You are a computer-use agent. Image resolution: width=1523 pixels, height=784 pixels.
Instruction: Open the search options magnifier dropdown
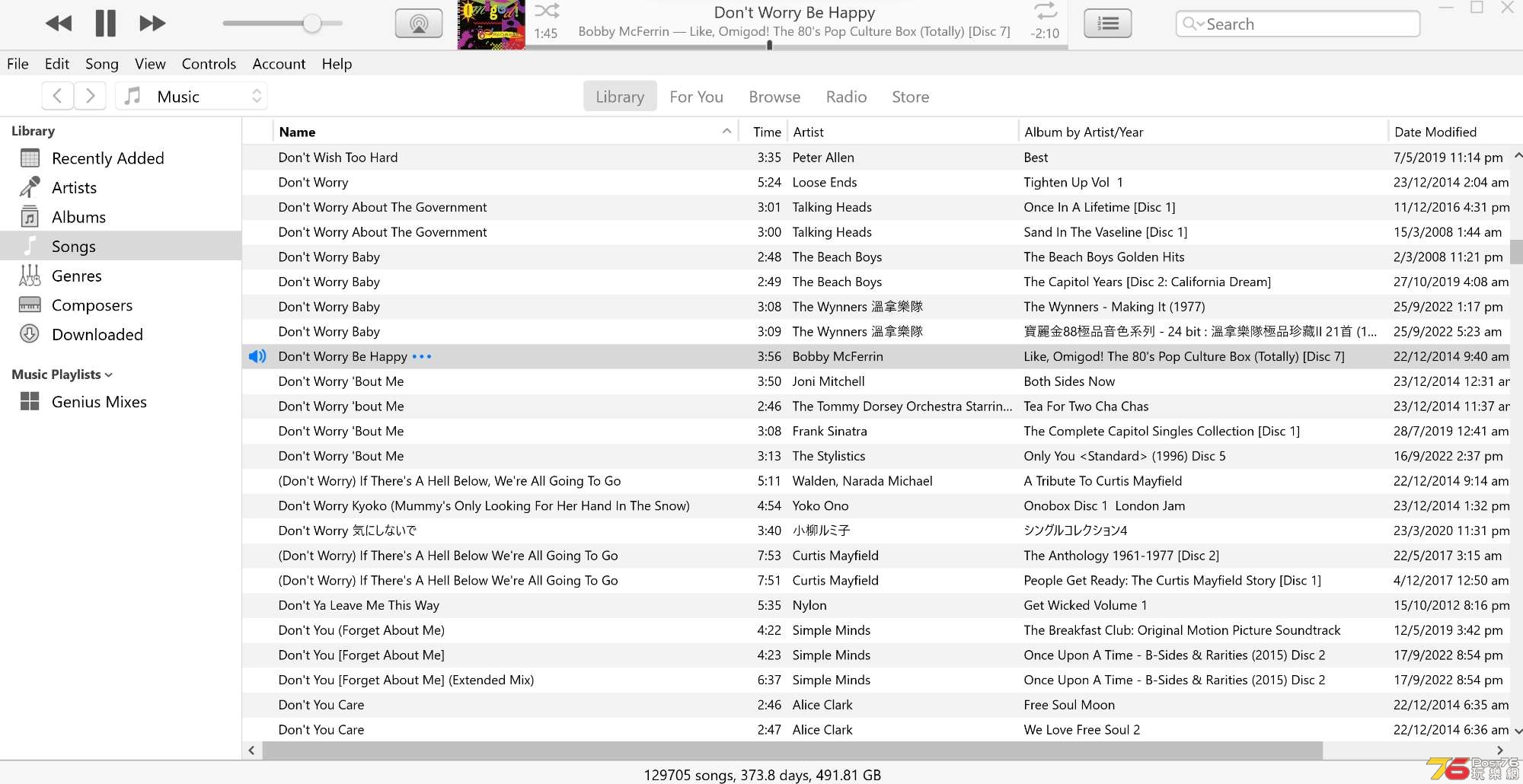point(1193,24)
